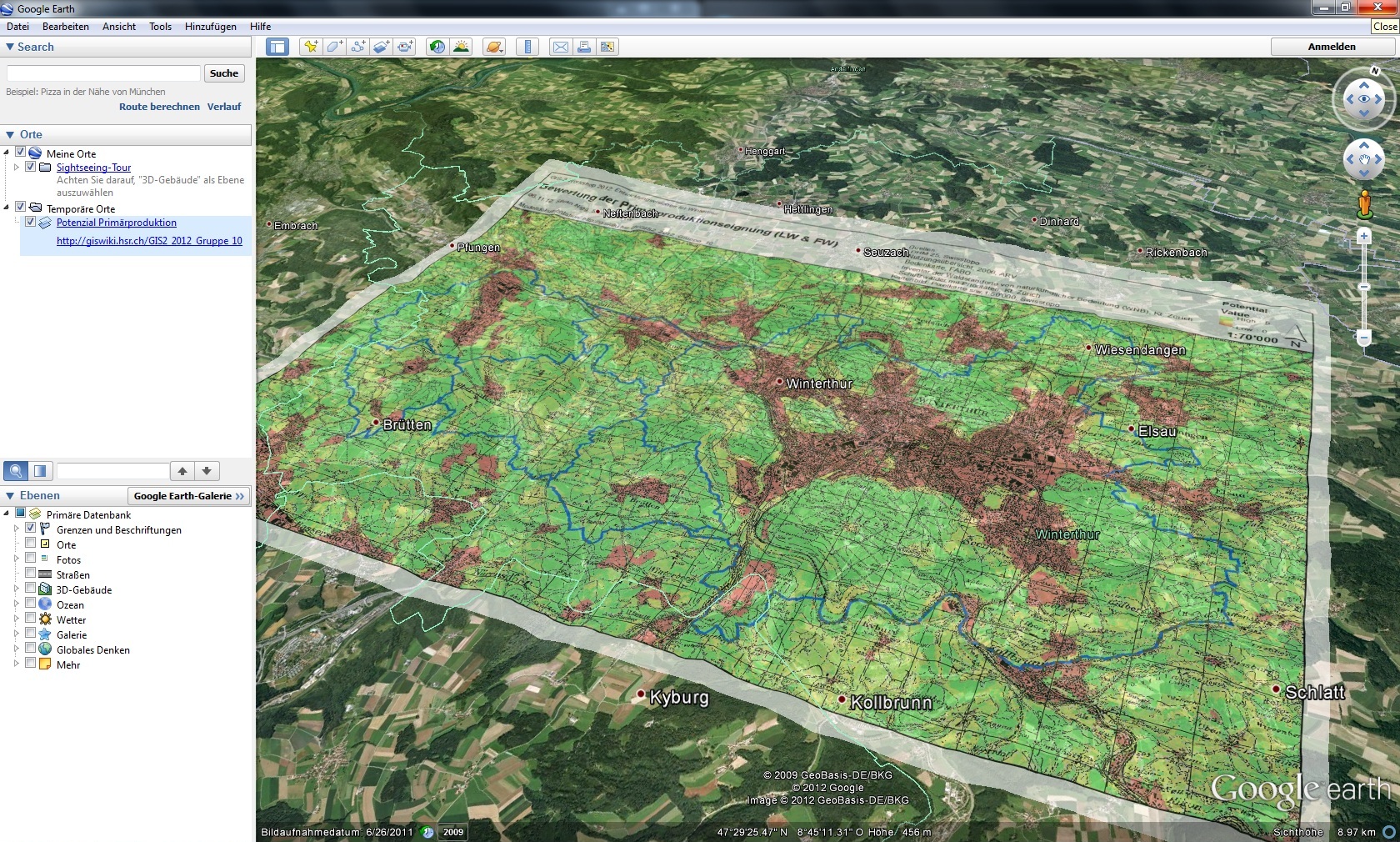Add a new placemark with the pin tool
This screenshot has height=842, width=1400.
(x=311, y=48)
